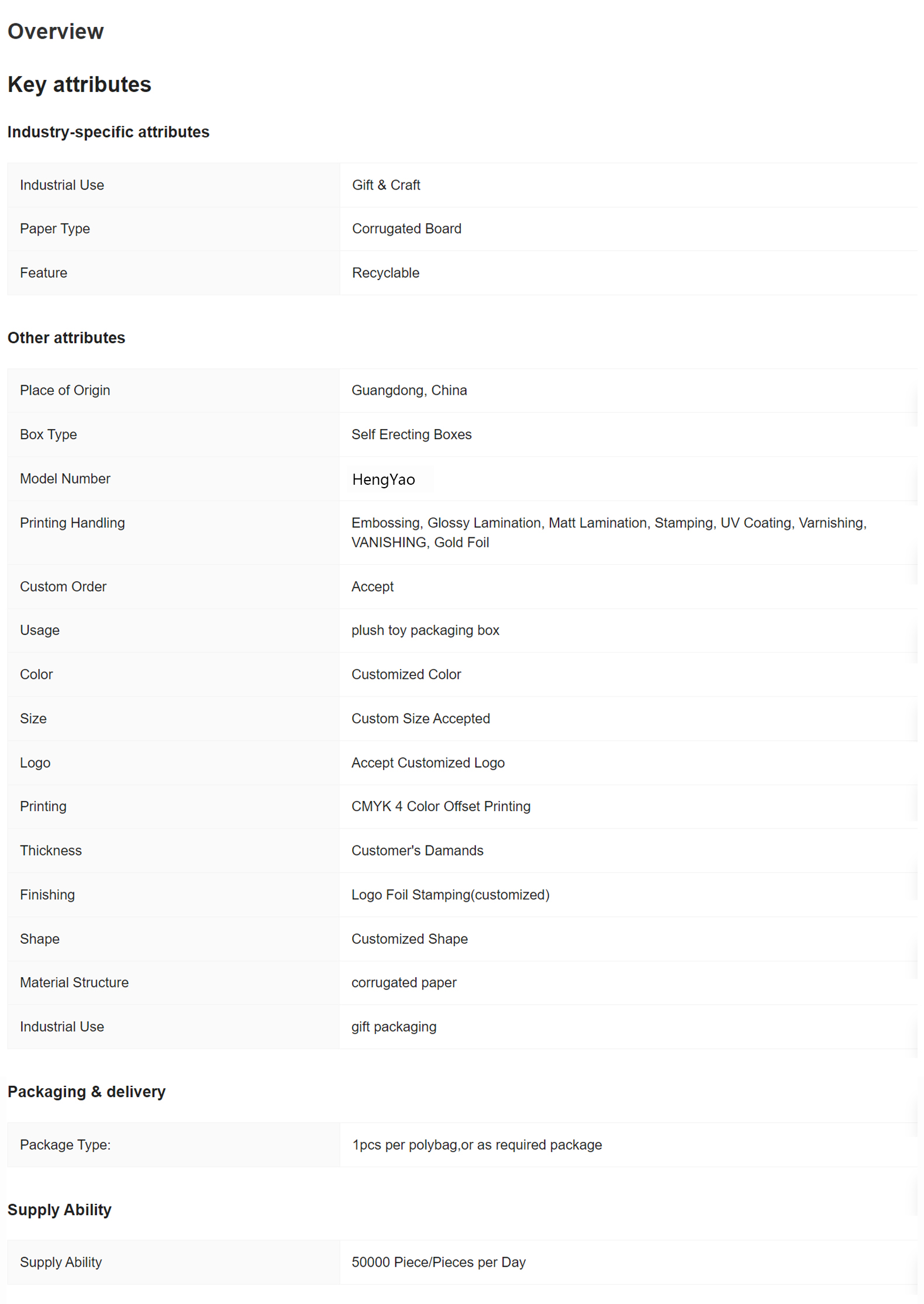The height and width of the screenshot is (1304, 924).
Task: Select the CMYK 4 Color Offset Printing value
Action: (x=441, y=806)
